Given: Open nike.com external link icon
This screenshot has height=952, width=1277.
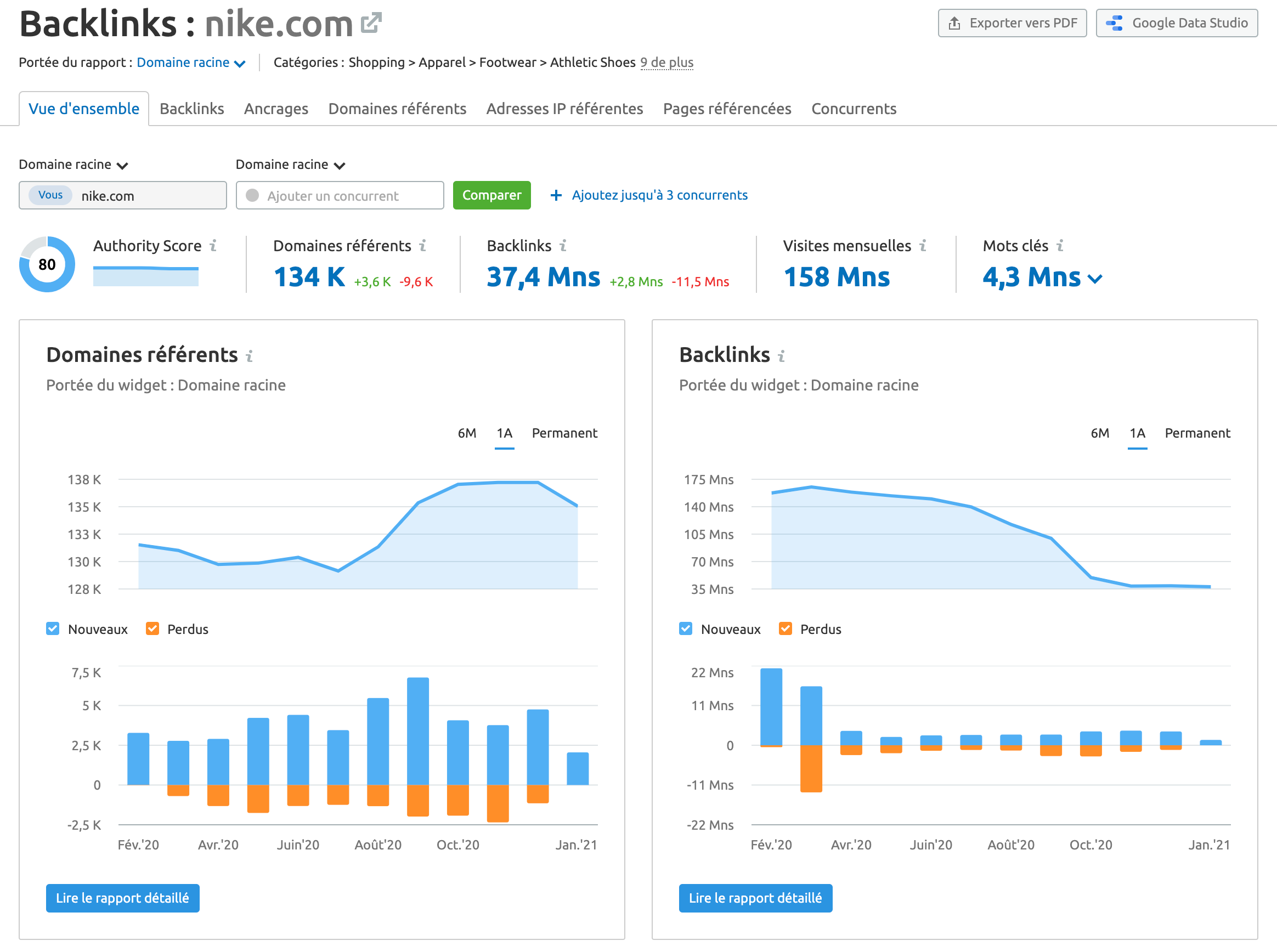Looking at the screenshot, I should click(370, 23).
